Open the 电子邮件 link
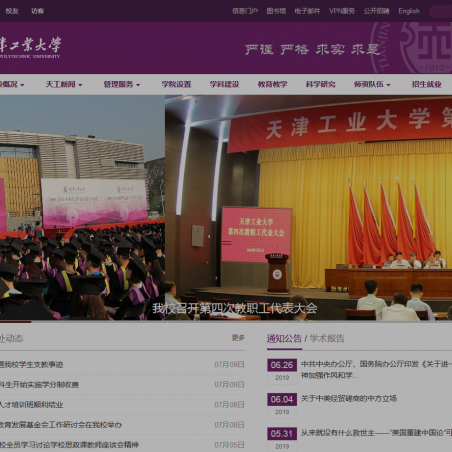452x452 pixels. (x=307, y=11)
